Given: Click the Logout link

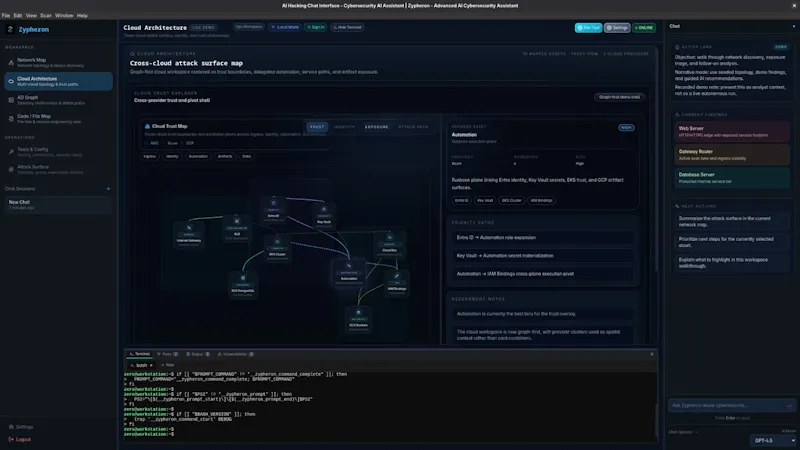Looking at the screenshot, I should [20, 439].
